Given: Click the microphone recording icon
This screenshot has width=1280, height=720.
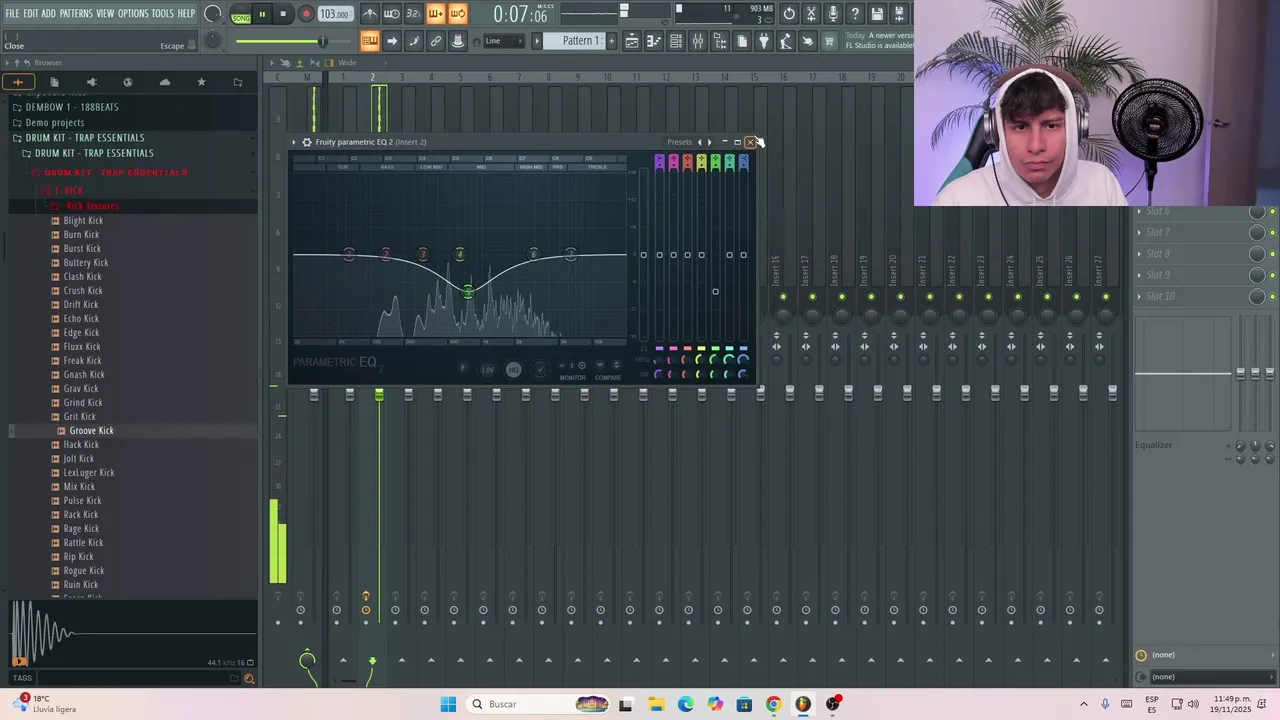Looking at the screenshot, I should pyautogui.click(x=833, y=14).
